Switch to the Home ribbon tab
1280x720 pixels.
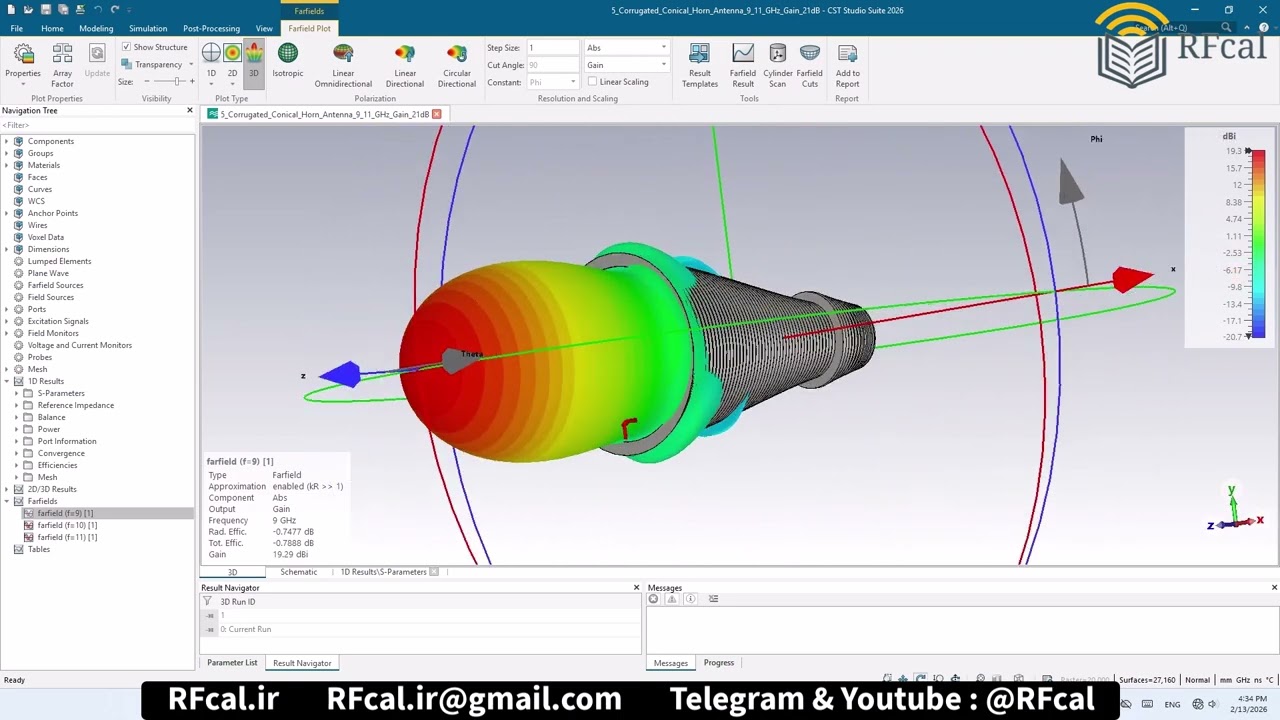click(x=52, y=28)
